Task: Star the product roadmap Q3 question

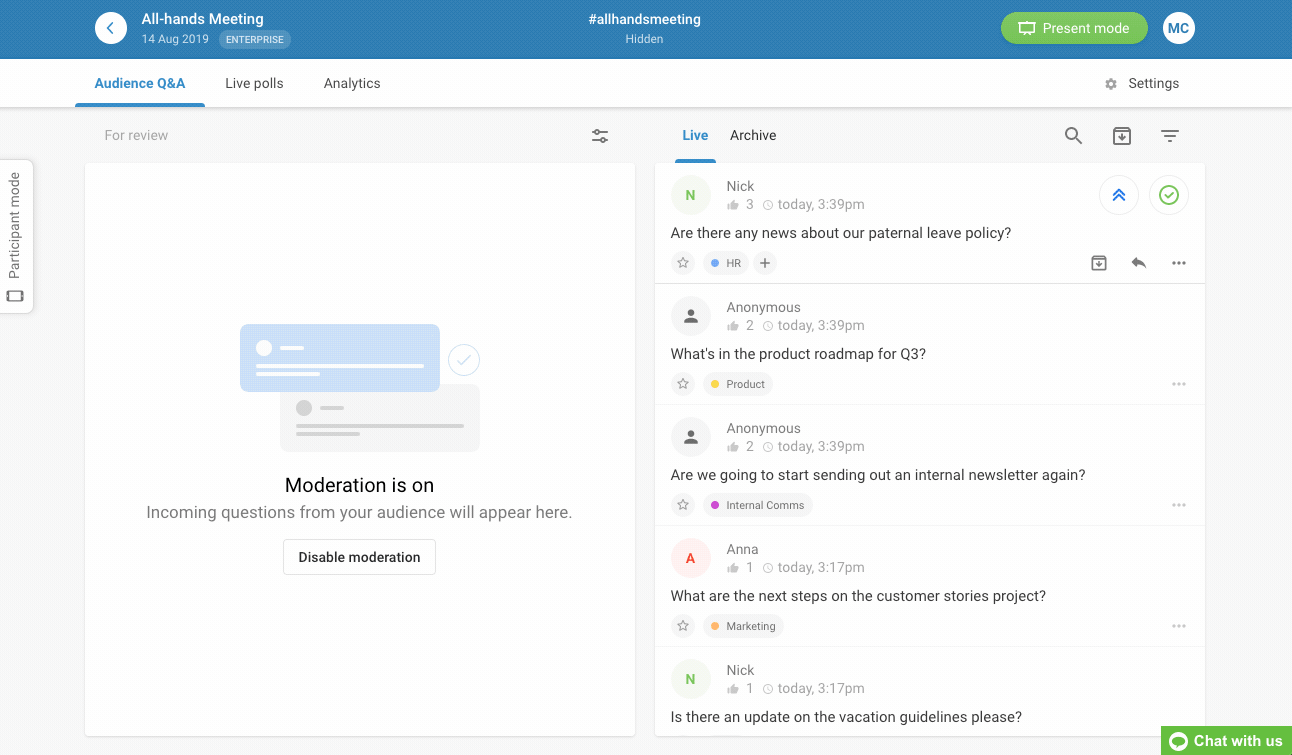Action: [x=683, y=384]
